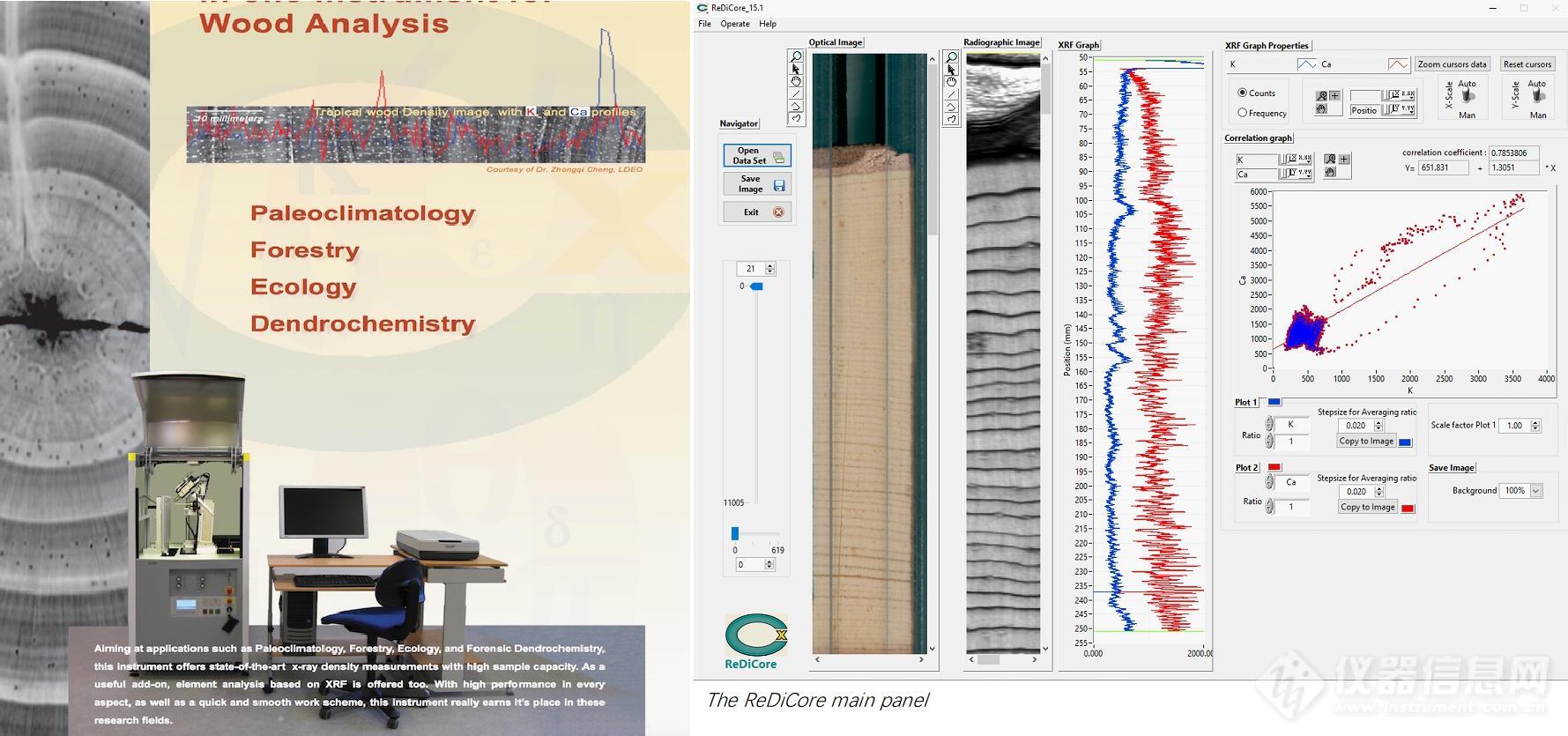The height and width of the screenshot is (736, 1568).
Task: Select the hand pan tool beside Optical Image
Action: pyautogui.click(x=795, y=81)
